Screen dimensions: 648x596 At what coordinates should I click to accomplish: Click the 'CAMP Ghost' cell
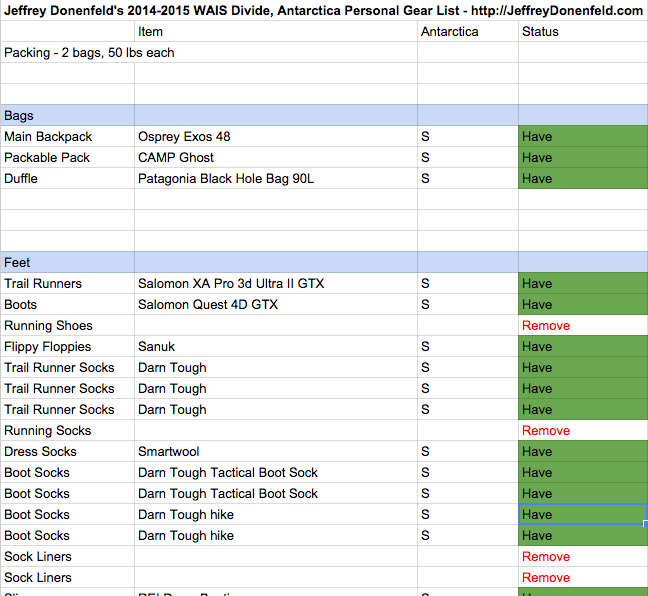pos(276,157)
